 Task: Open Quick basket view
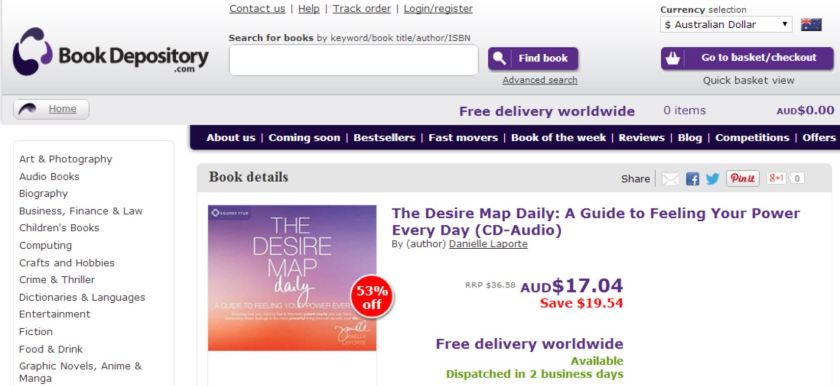748,80
